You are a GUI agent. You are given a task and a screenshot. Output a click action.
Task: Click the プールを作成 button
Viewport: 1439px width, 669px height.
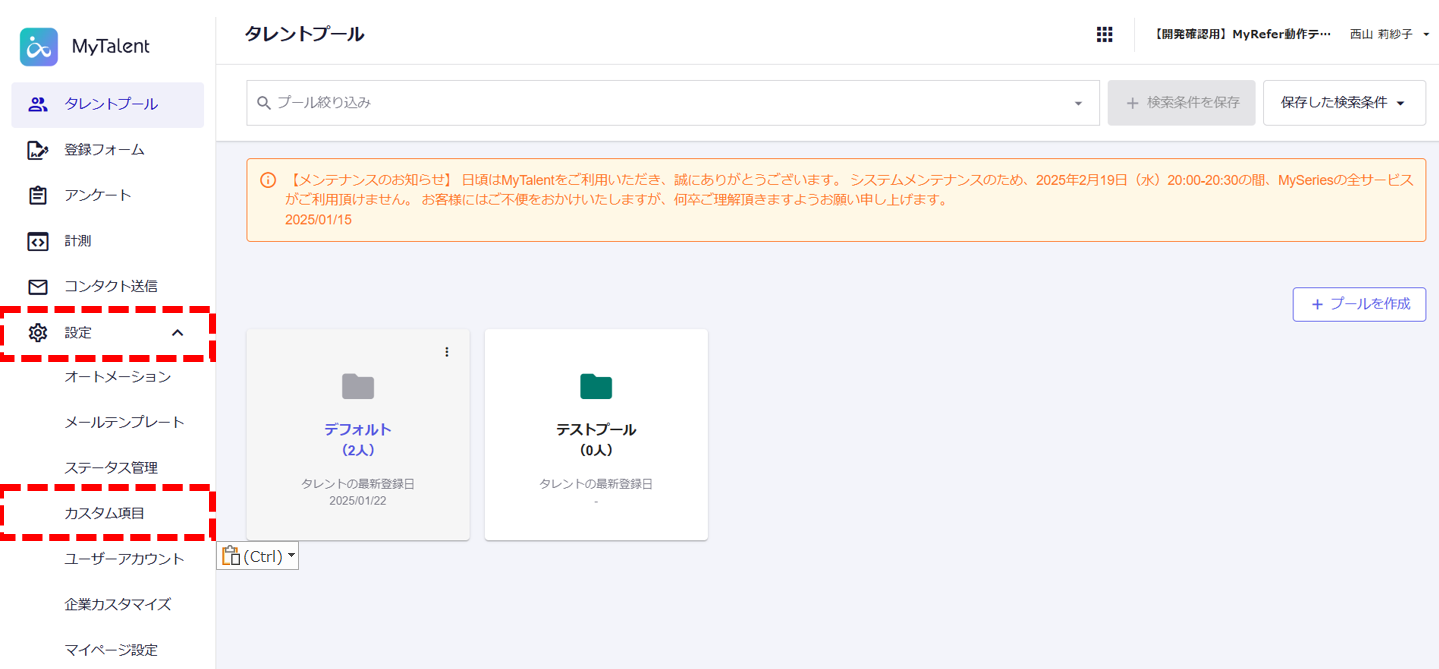tap(1359, 304)
